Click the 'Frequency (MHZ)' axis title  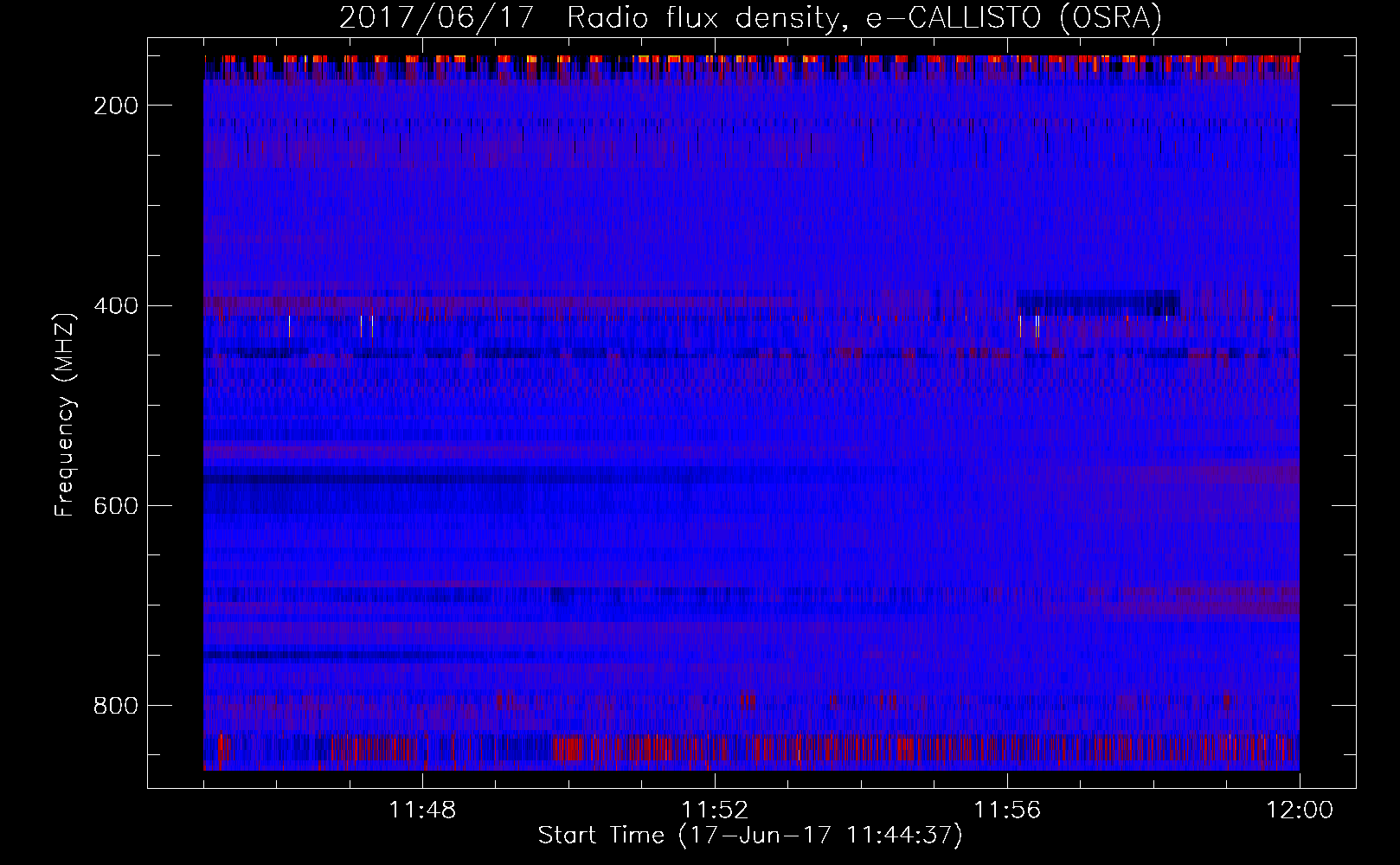pos(66,414)
